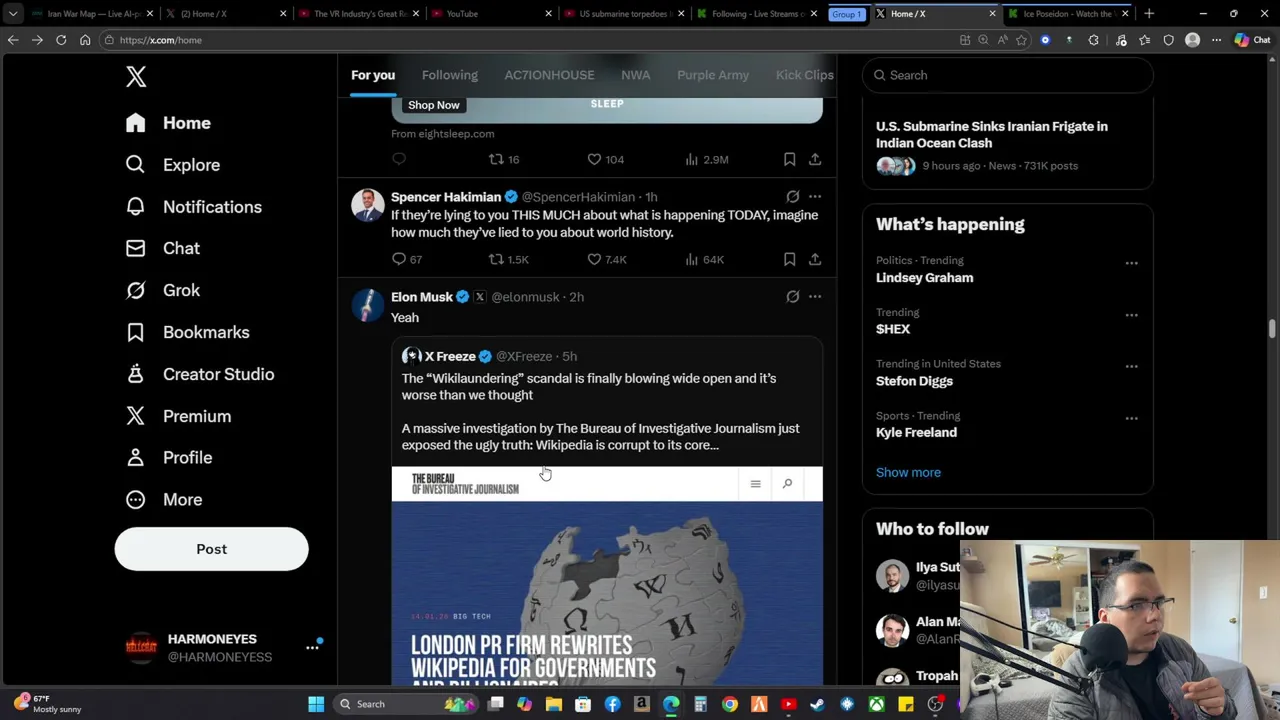This screenshot has height=720, width=1280.
Task: Bookmark Spencer Hakimian's post
Action: tap(789, 259)
